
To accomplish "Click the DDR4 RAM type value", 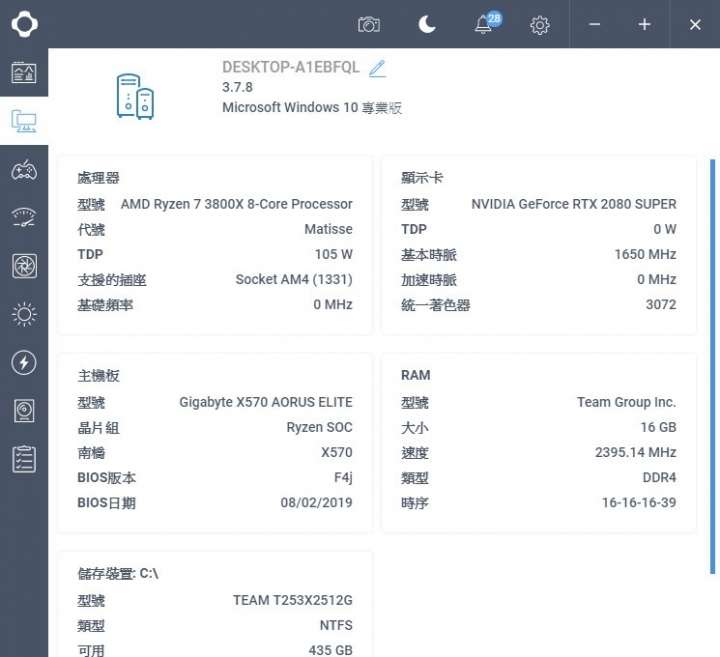I will [x=659, y=477].
